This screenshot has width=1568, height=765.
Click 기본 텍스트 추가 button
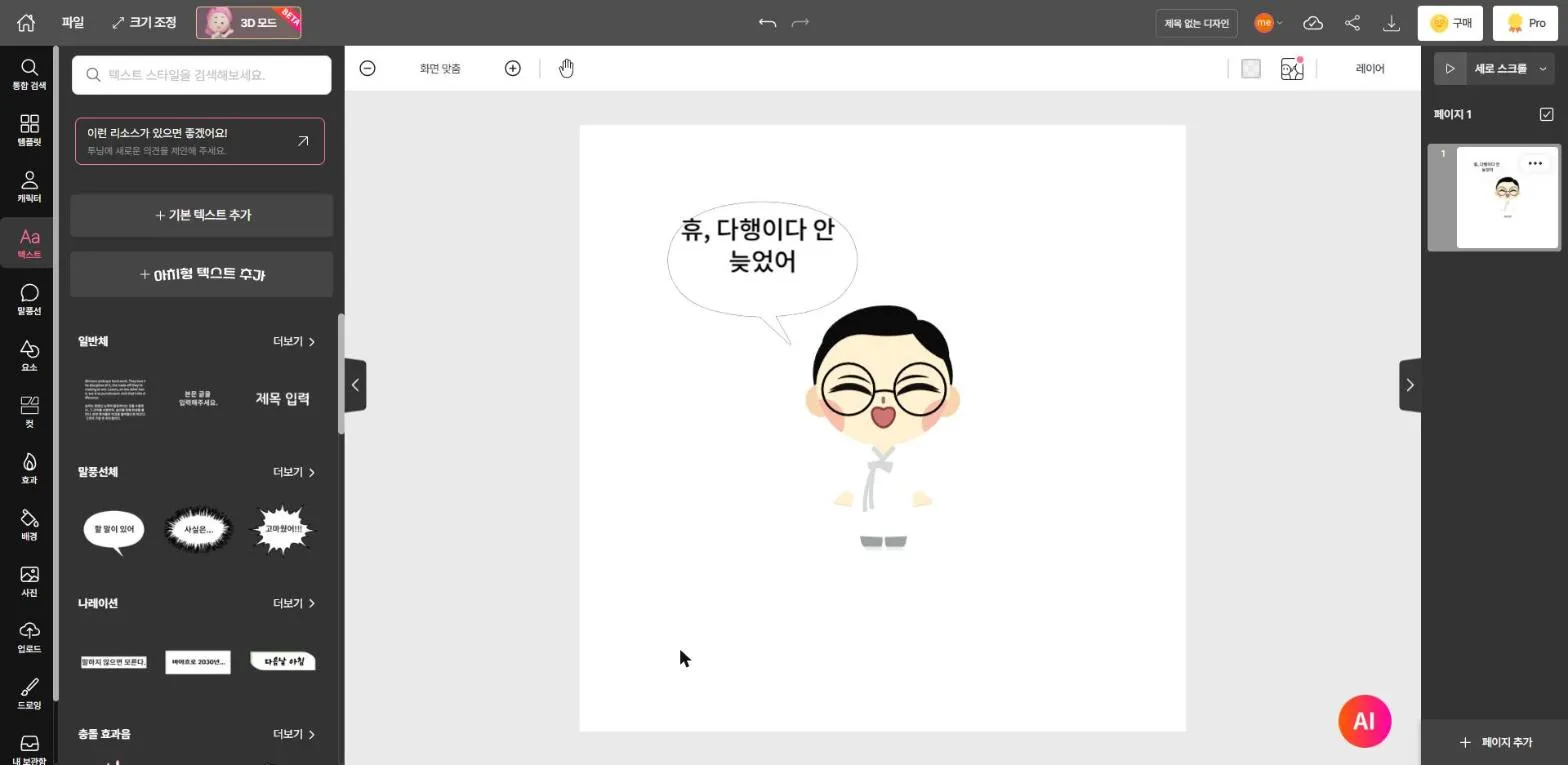202,215
